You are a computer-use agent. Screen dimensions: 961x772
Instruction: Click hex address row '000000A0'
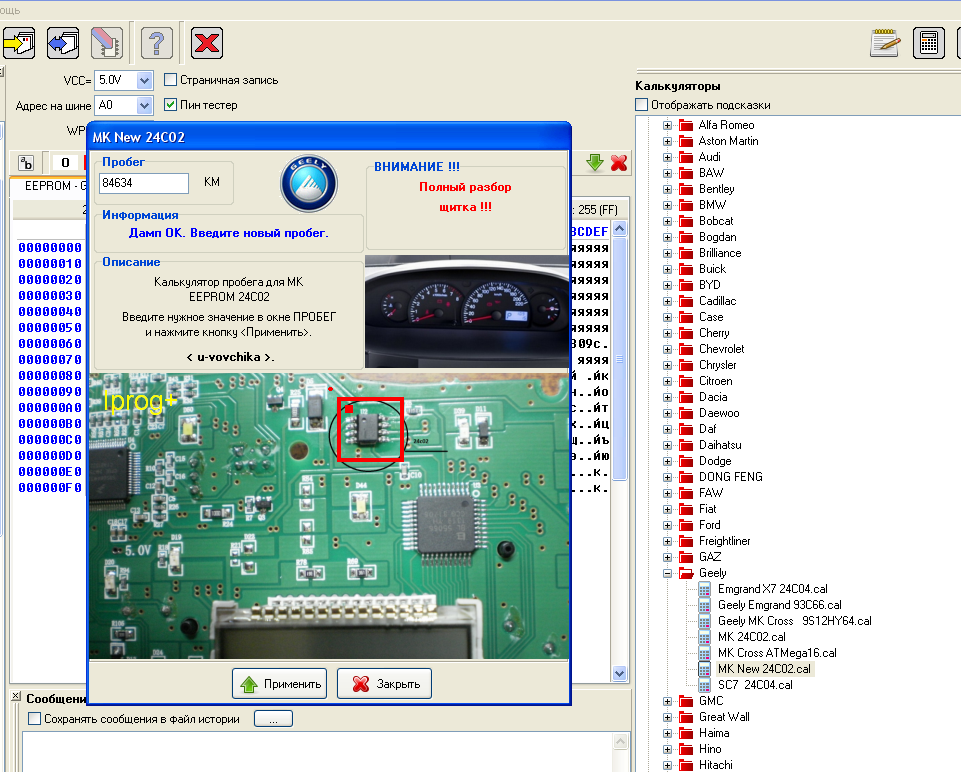(50, 408)
